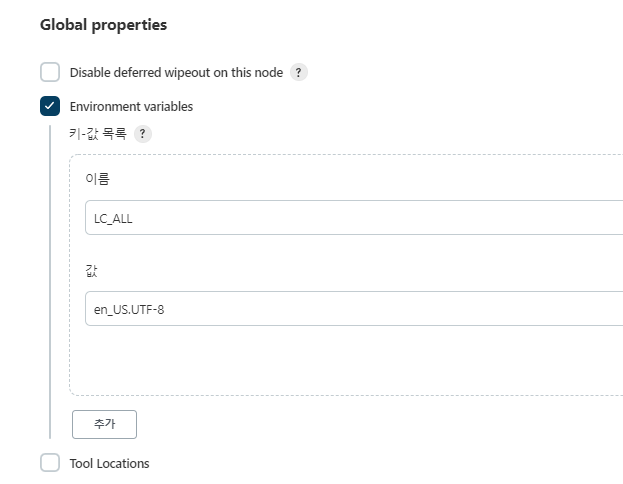Focus the 이름 field containing LC_ALL

point(354,218)
